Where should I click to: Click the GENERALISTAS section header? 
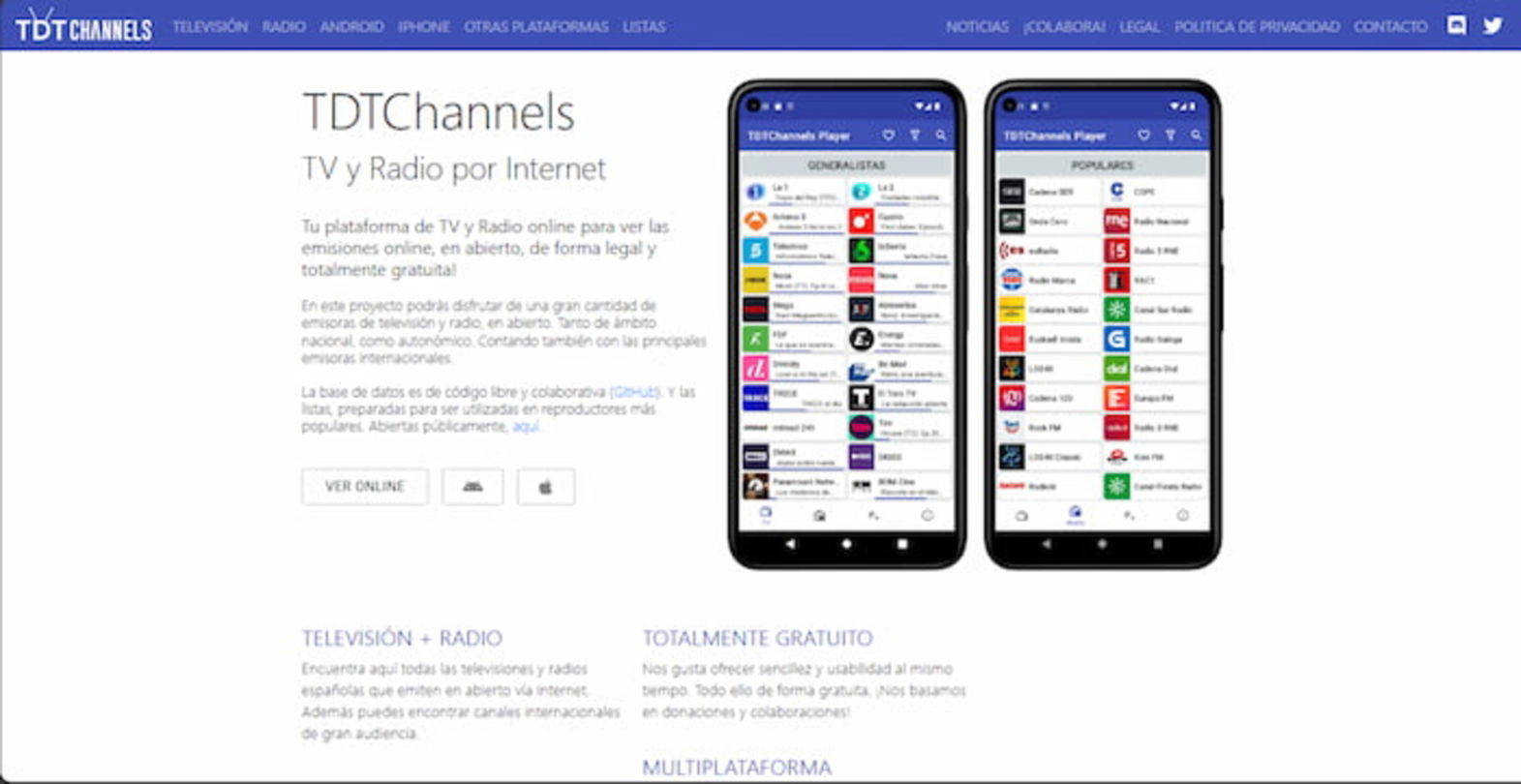[846, 166]
